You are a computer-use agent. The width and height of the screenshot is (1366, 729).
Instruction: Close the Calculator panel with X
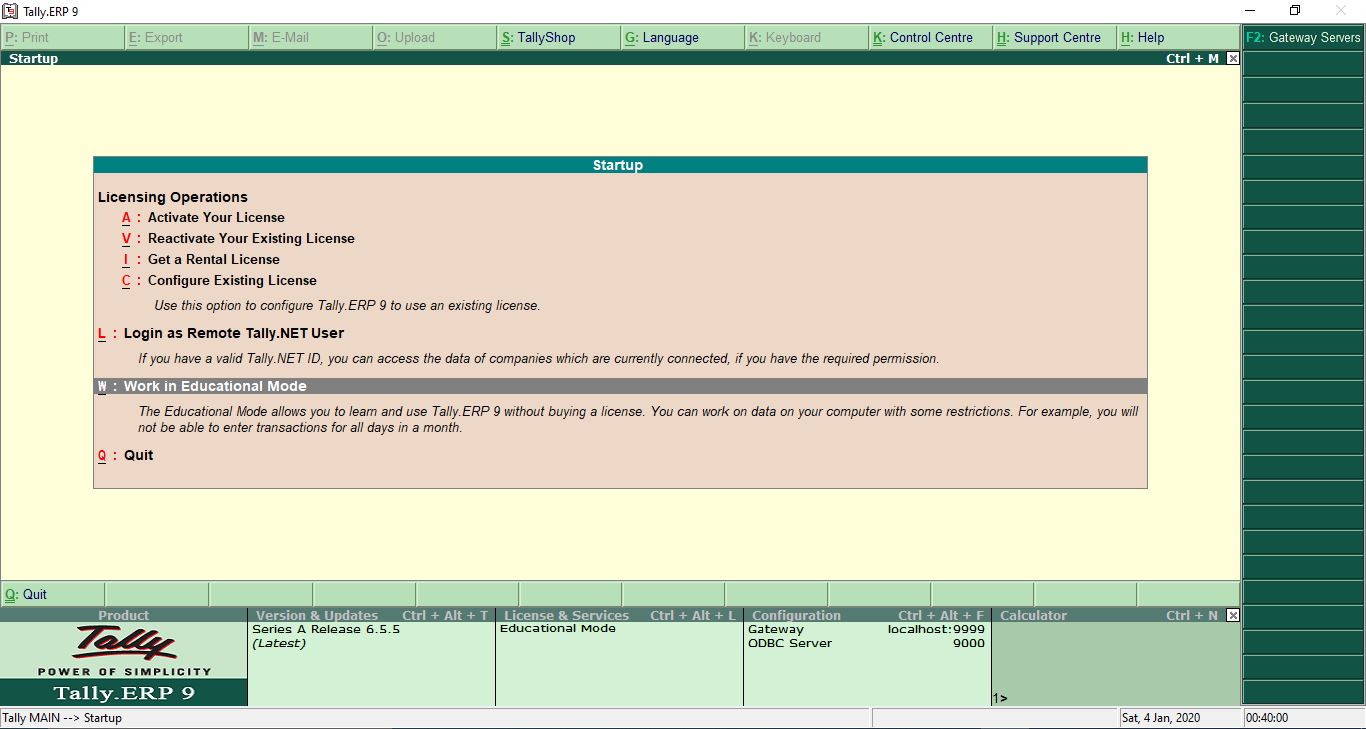(x=1233, y=615)
